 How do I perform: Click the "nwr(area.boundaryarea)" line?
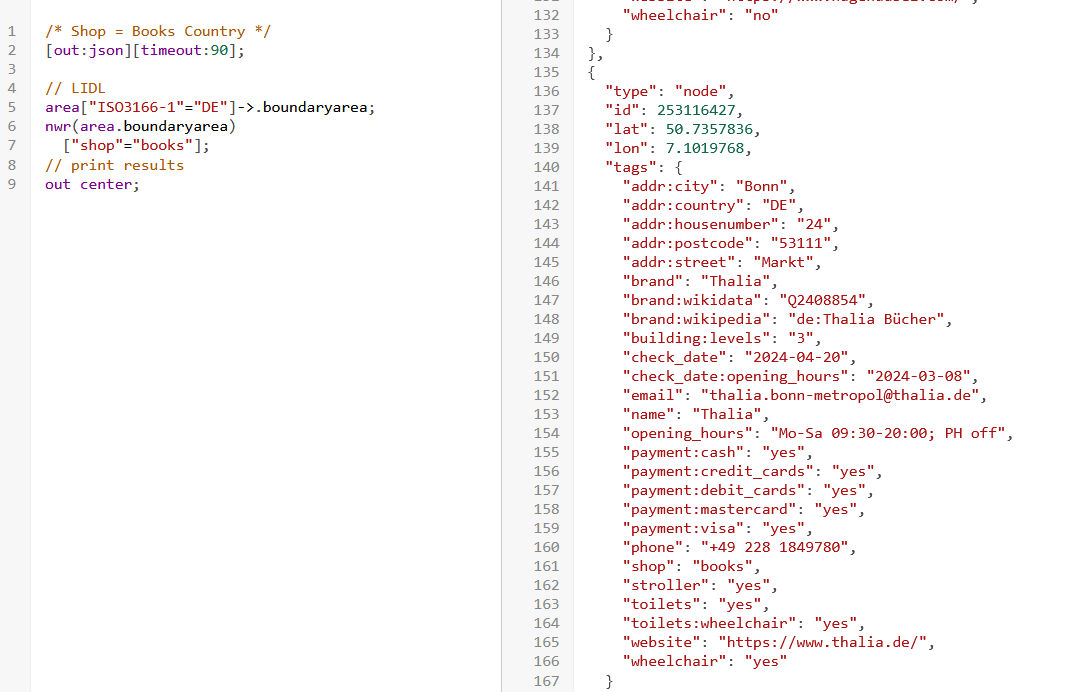click(x=140, y=126)
